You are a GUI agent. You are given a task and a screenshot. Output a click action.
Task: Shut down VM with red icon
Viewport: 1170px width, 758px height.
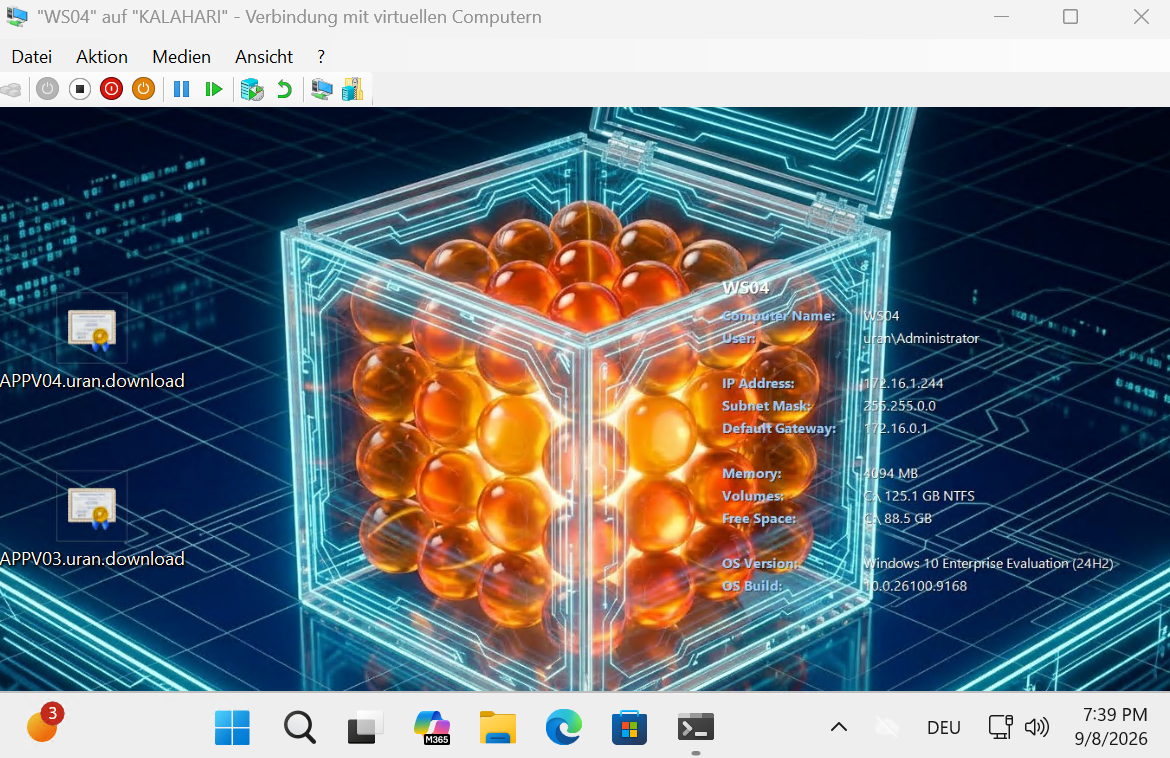click(x=111, y=90)
